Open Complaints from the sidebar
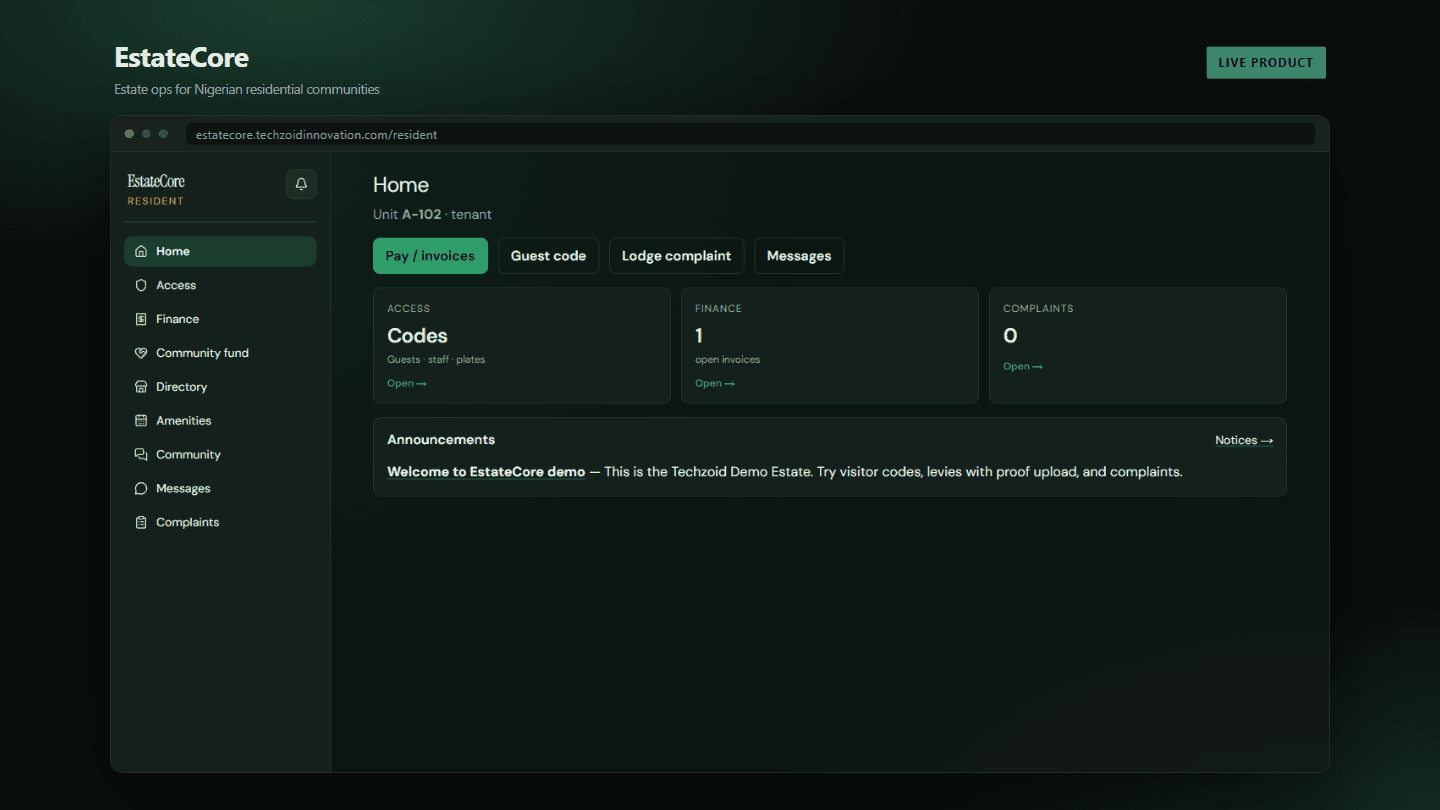This screenshot has width=1440, height=810. (220, 523)
